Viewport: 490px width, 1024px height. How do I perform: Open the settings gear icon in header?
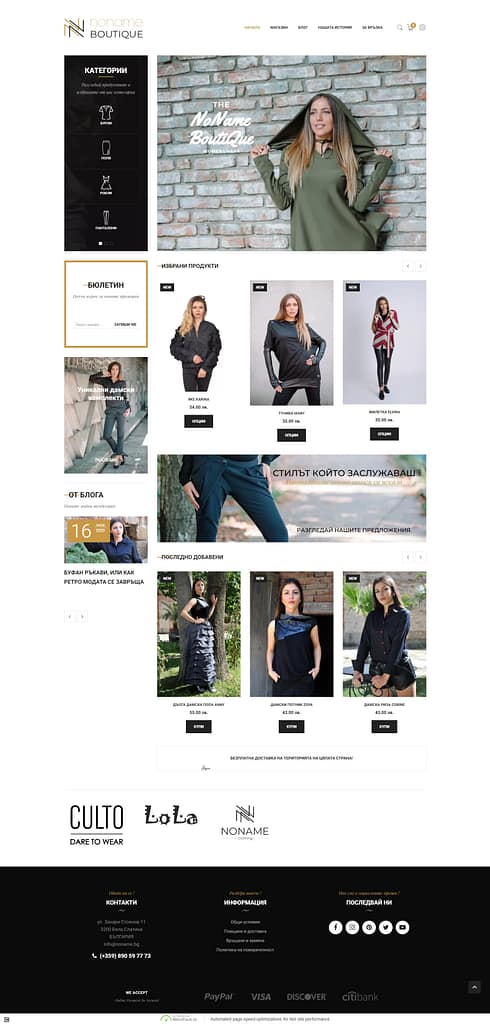point(423,27)
